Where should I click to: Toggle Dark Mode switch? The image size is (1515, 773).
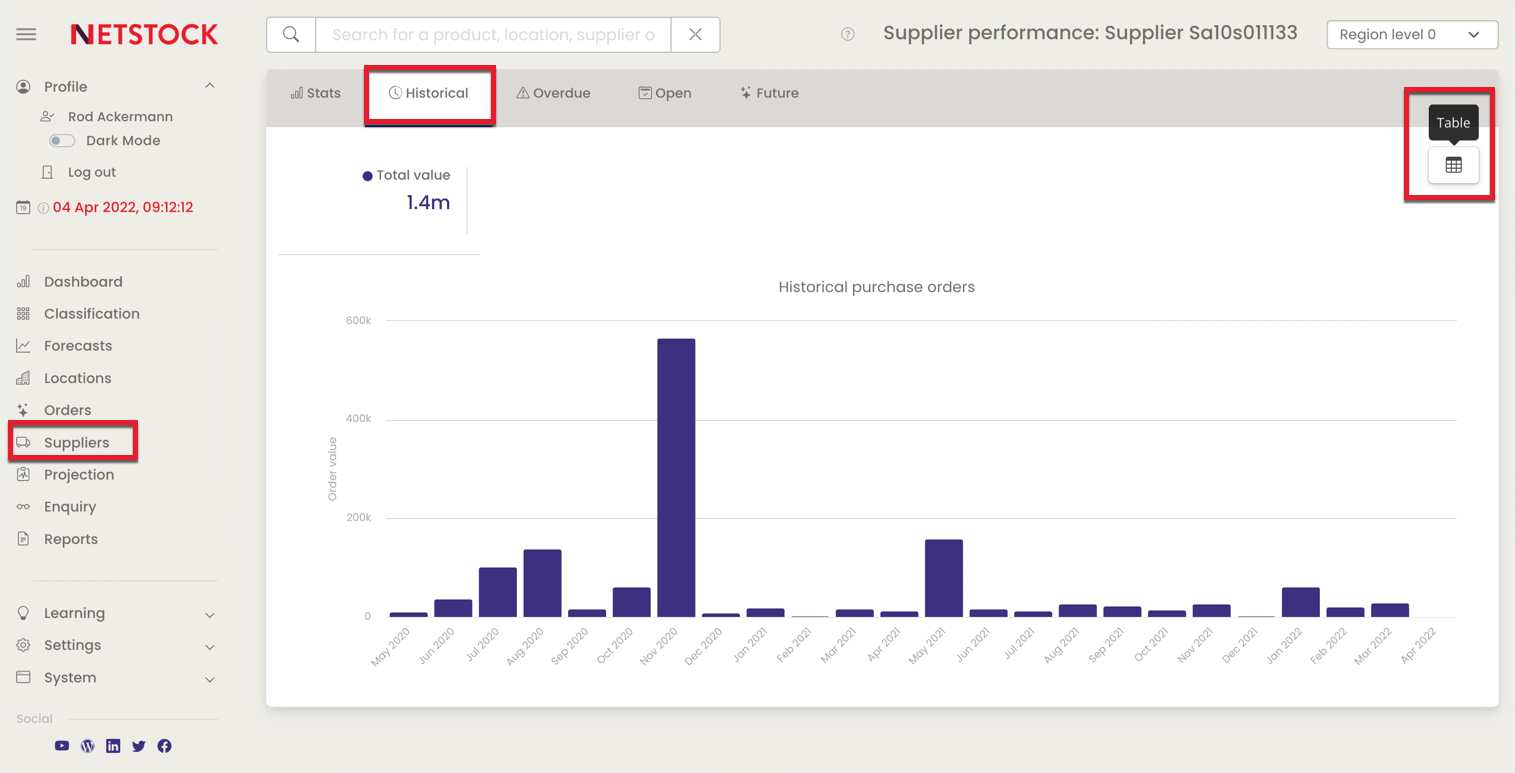pos(61,140)
